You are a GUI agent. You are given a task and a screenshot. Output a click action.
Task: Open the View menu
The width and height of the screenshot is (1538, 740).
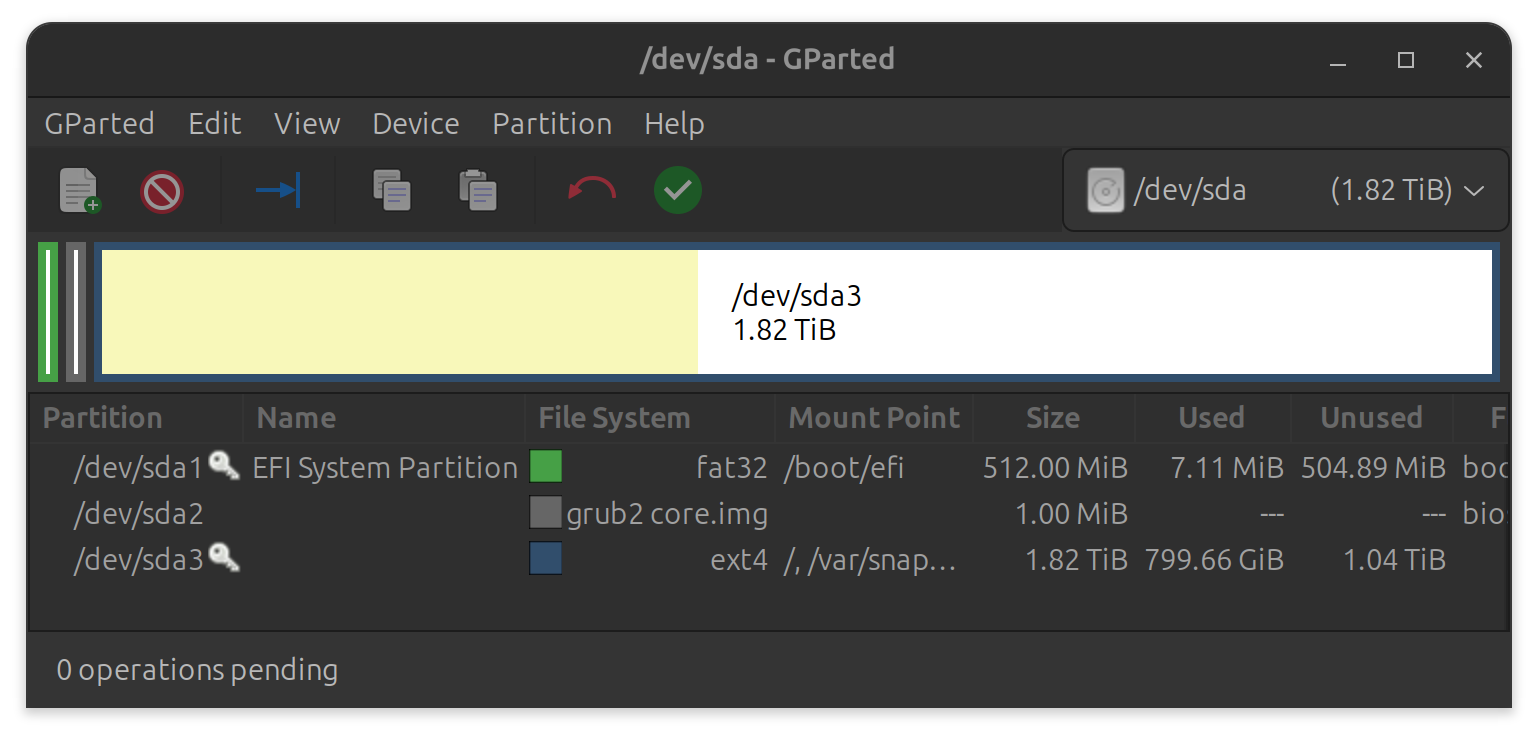307,124
